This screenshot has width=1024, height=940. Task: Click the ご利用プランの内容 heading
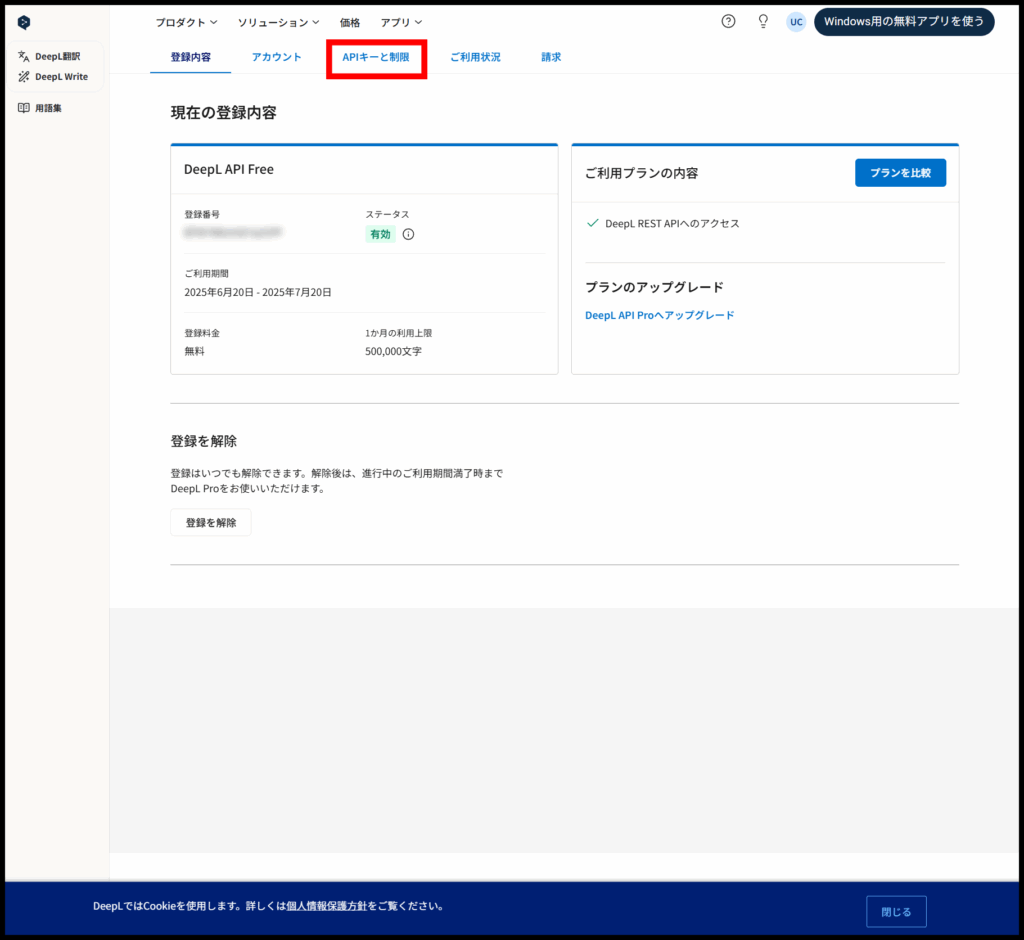pos(641,173)
